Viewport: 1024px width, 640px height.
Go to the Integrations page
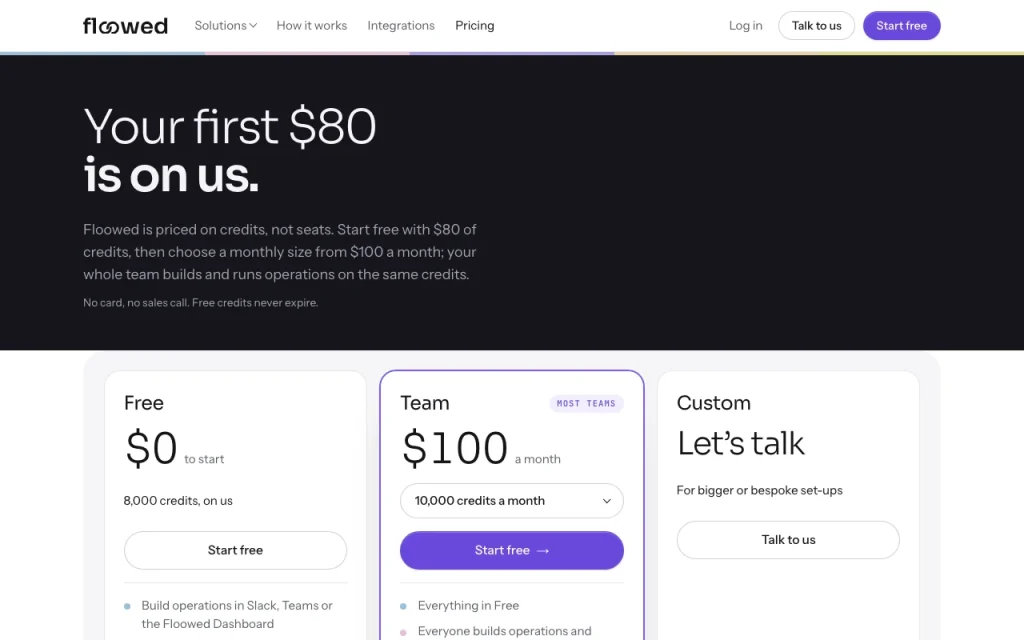click(401, 25)
